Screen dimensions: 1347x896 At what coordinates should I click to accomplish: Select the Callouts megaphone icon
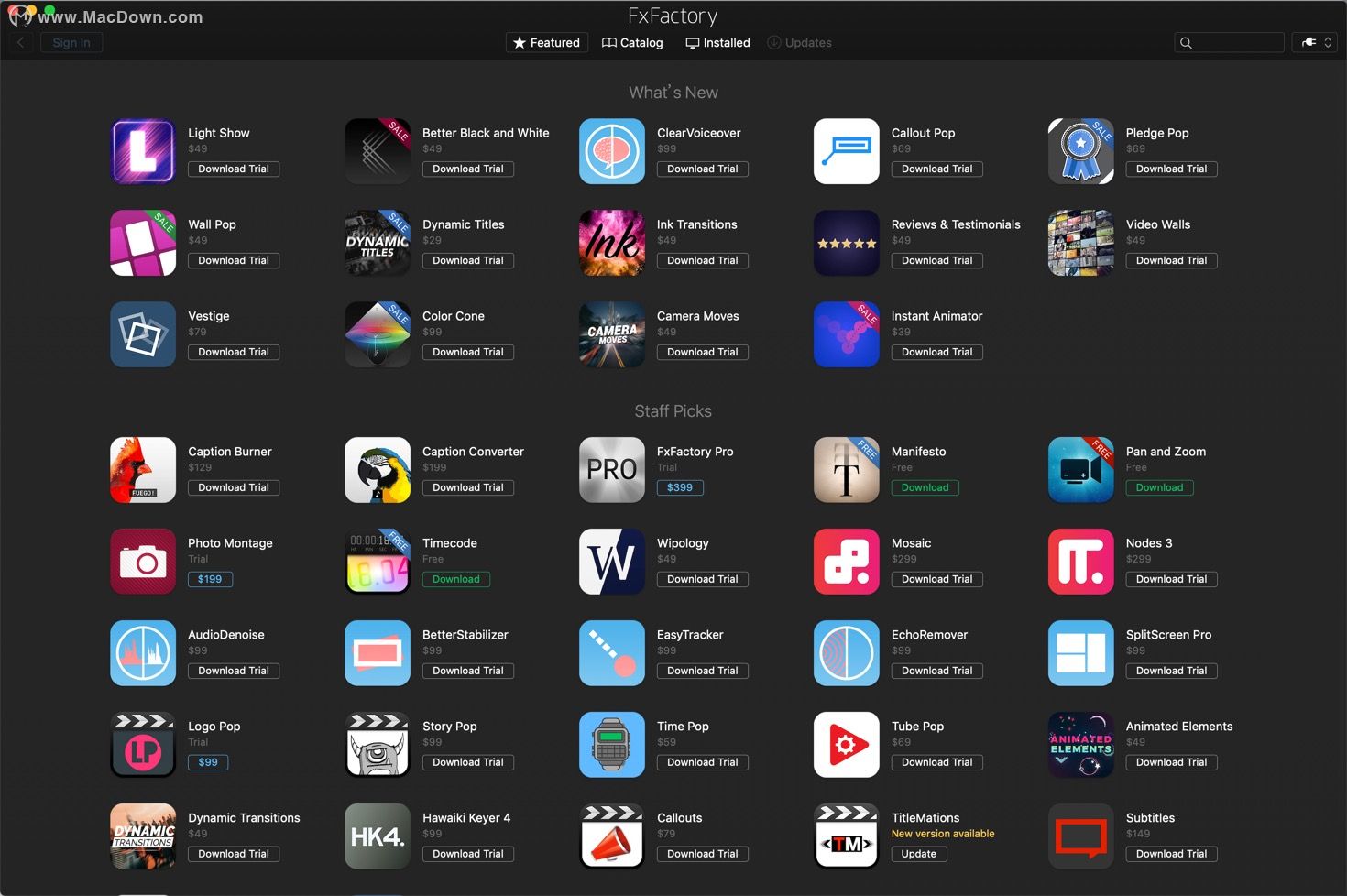[612, 836]
